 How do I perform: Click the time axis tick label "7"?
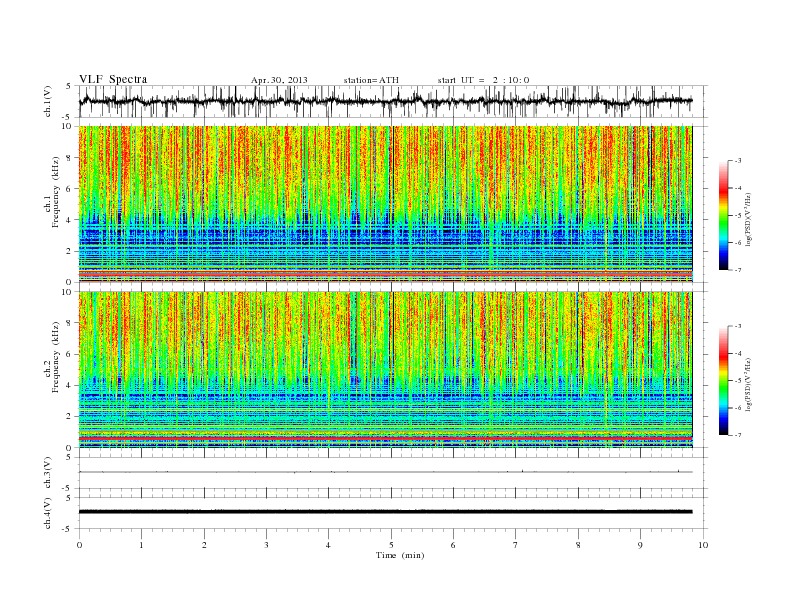[516, 545]
